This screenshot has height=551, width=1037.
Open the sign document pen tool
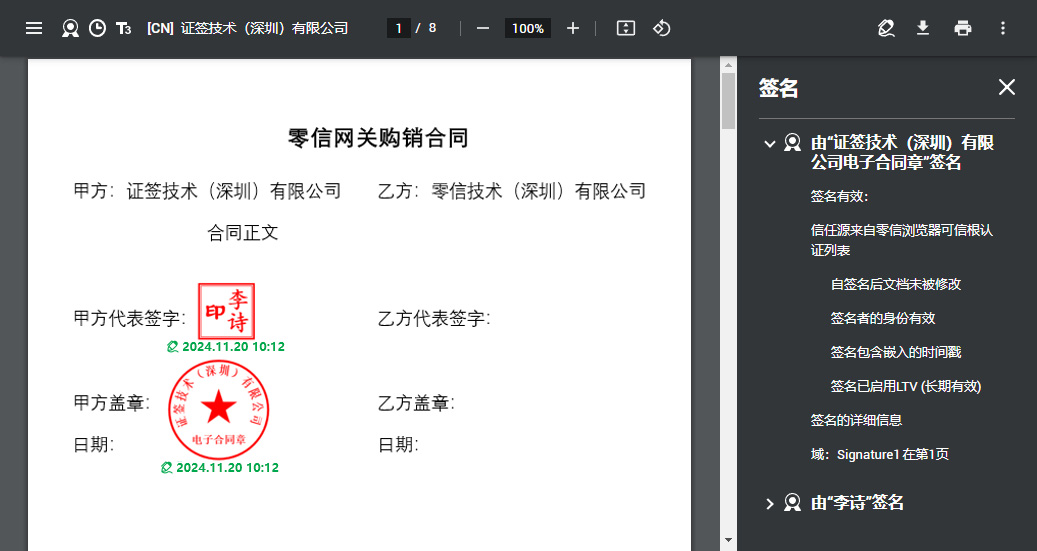point(886,28)
